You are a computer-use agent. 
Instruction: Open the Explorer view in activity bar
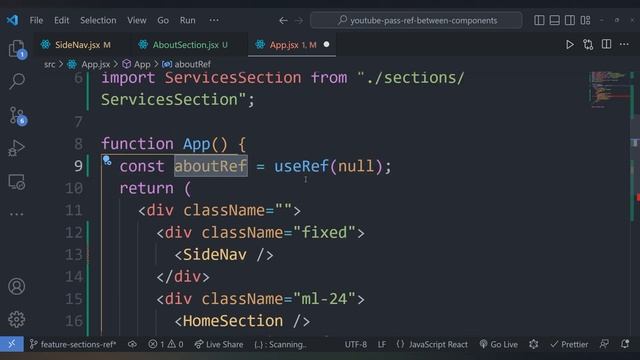pos(17,49)
